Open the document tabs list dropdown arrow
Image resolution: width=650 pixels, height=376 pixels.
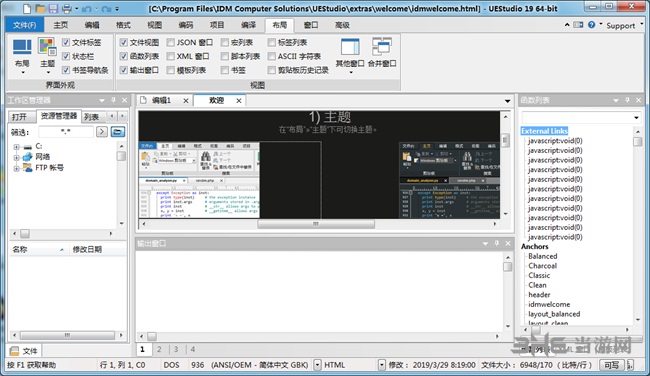(x=507, y=101)
